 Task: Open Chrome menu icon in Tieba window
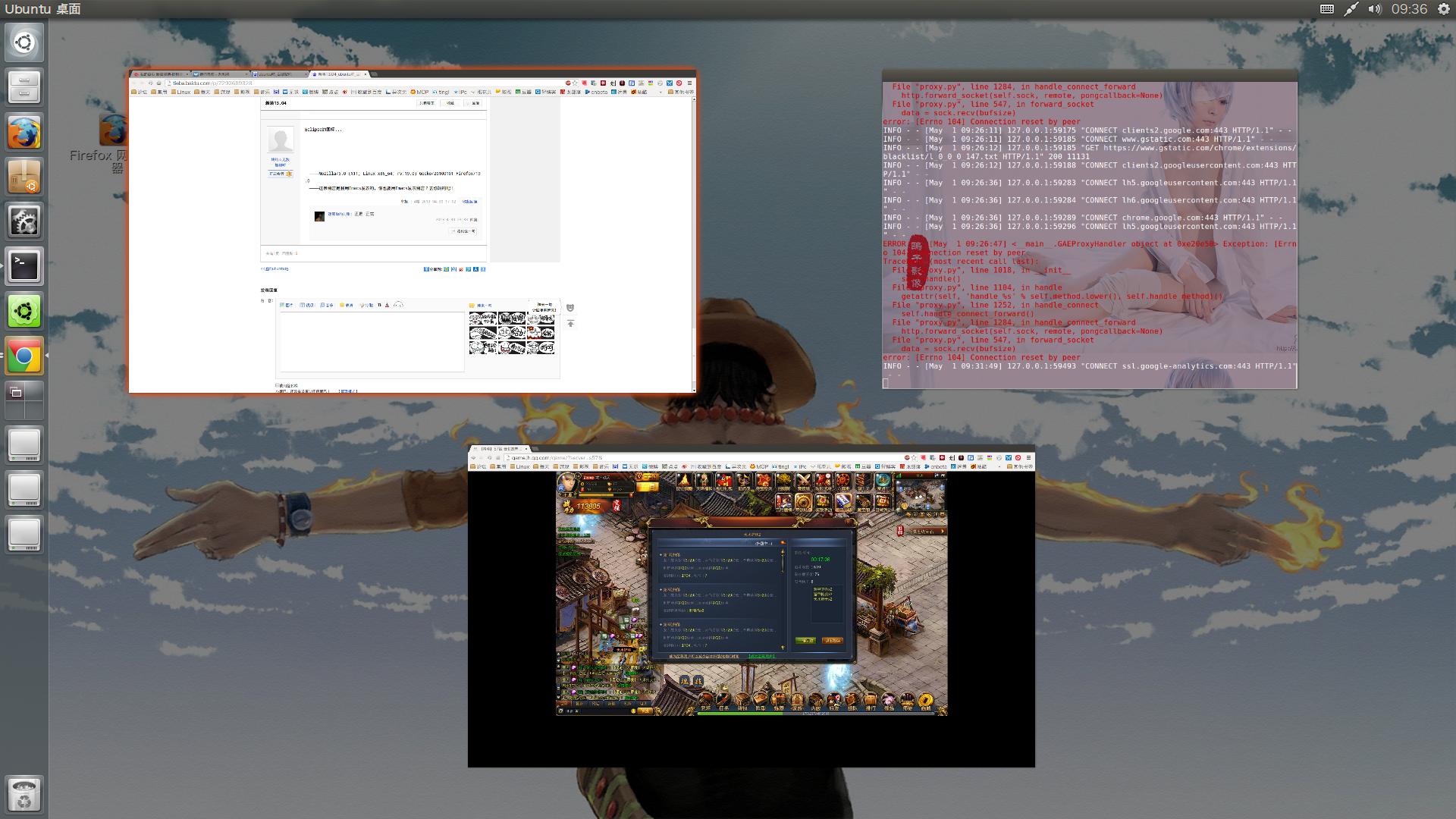pos(689,83)
